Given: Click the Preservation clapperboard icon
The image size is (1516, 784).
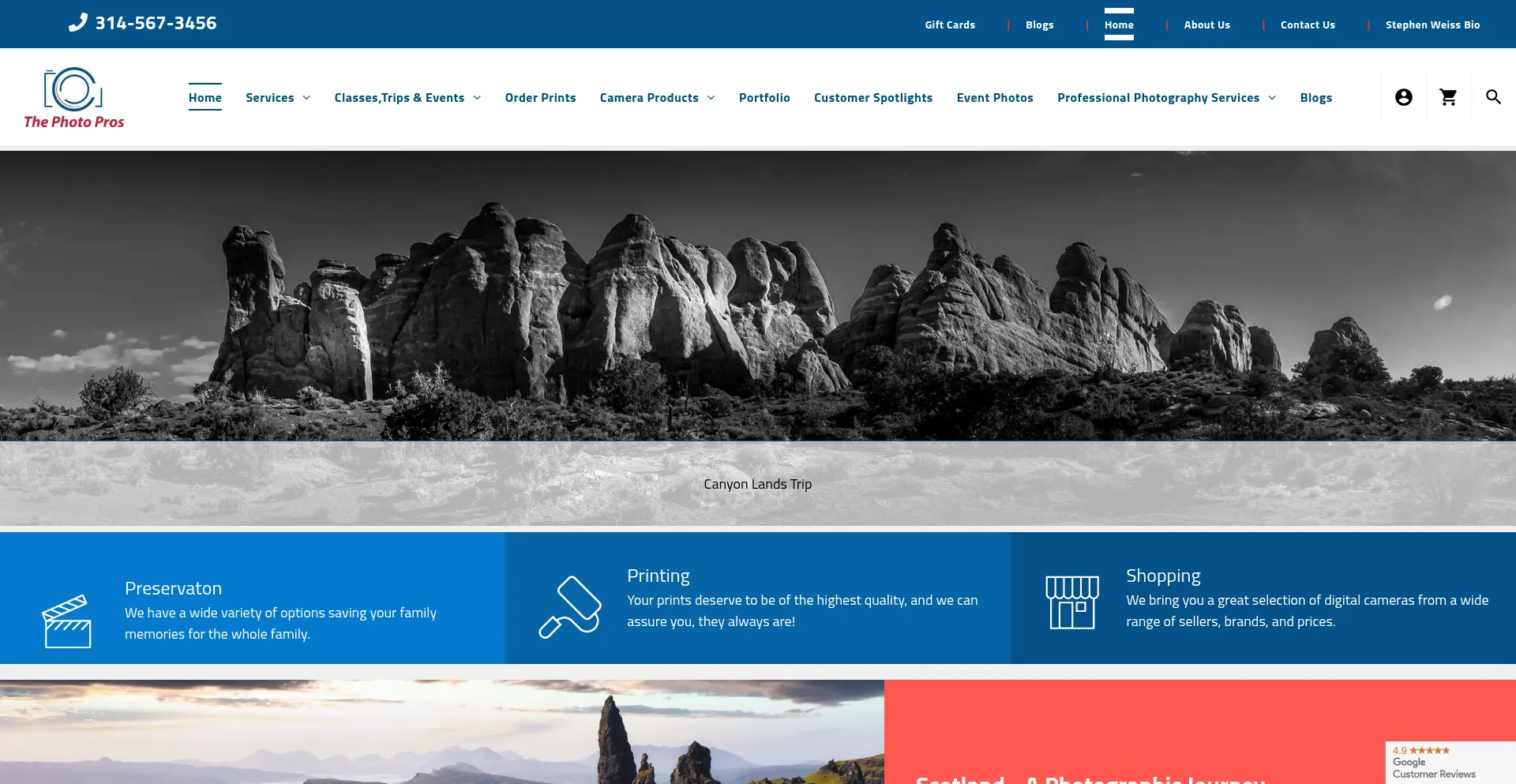Looking at the screenshot, I should (66, 621).
